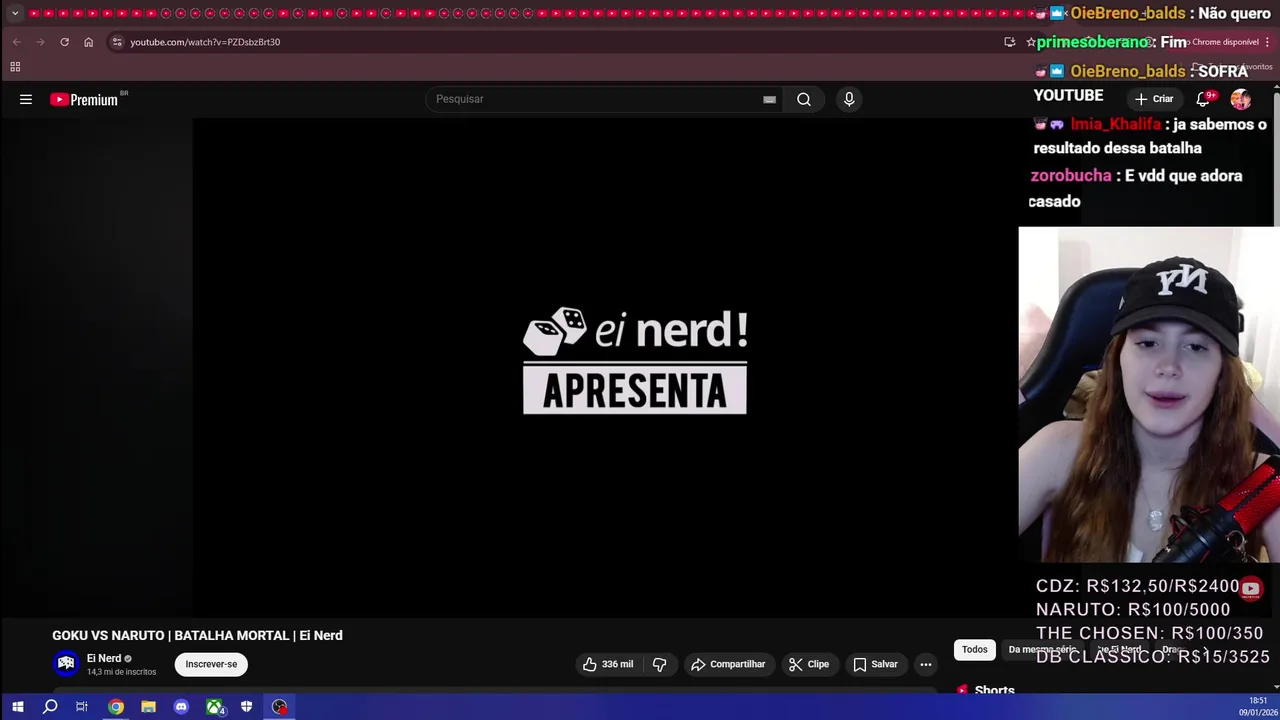Viewport: 1280px width, 720px height.
Task: Open the more actions three-dot button
Action: [x=926, y=664]
